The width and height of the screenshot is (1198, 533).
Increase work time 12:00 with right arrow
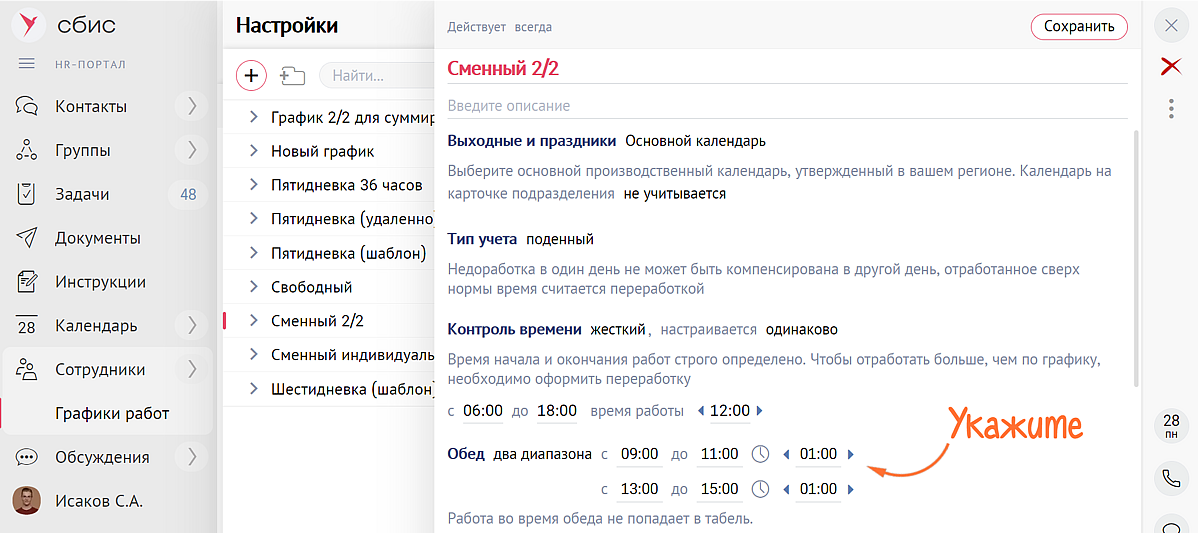(x=760, y=411)
